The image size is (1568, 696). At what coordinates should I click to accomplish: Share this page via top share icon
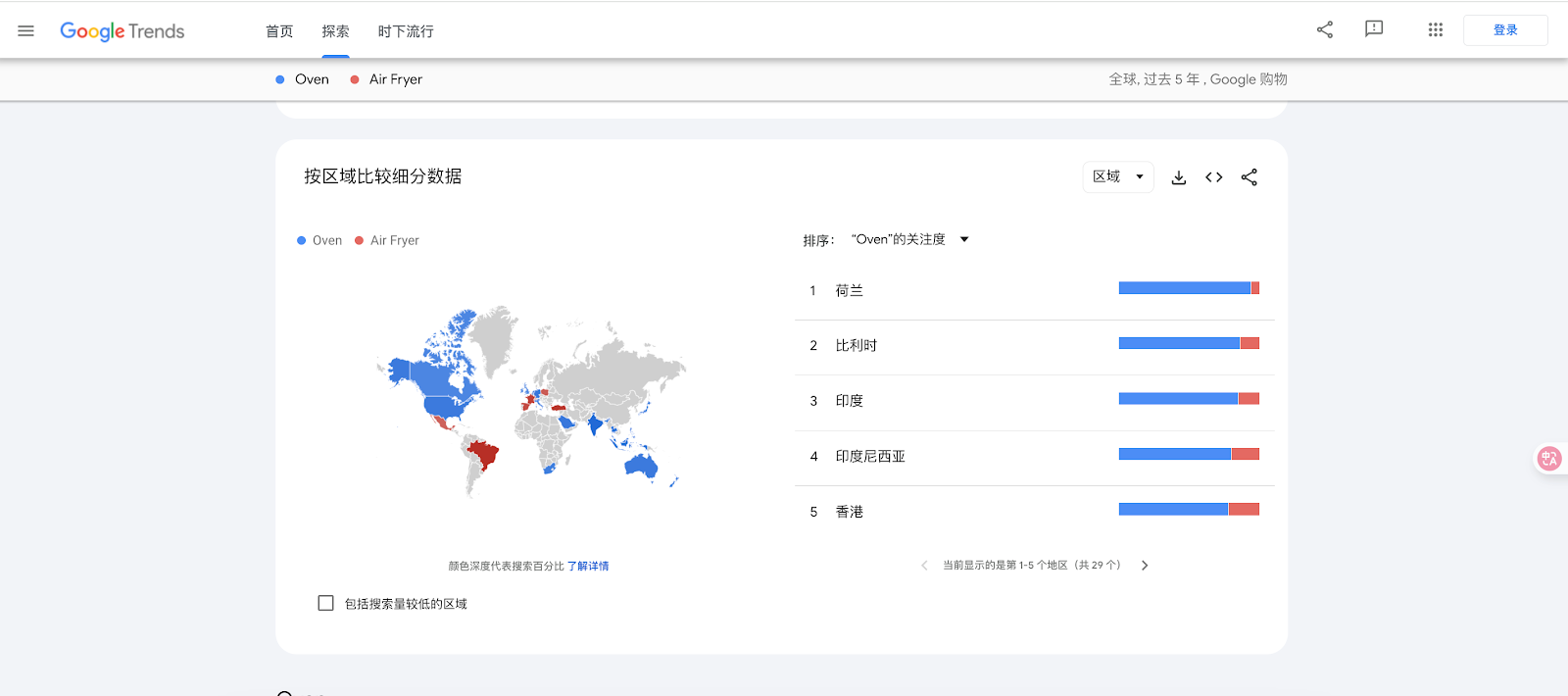[1325, 29]
